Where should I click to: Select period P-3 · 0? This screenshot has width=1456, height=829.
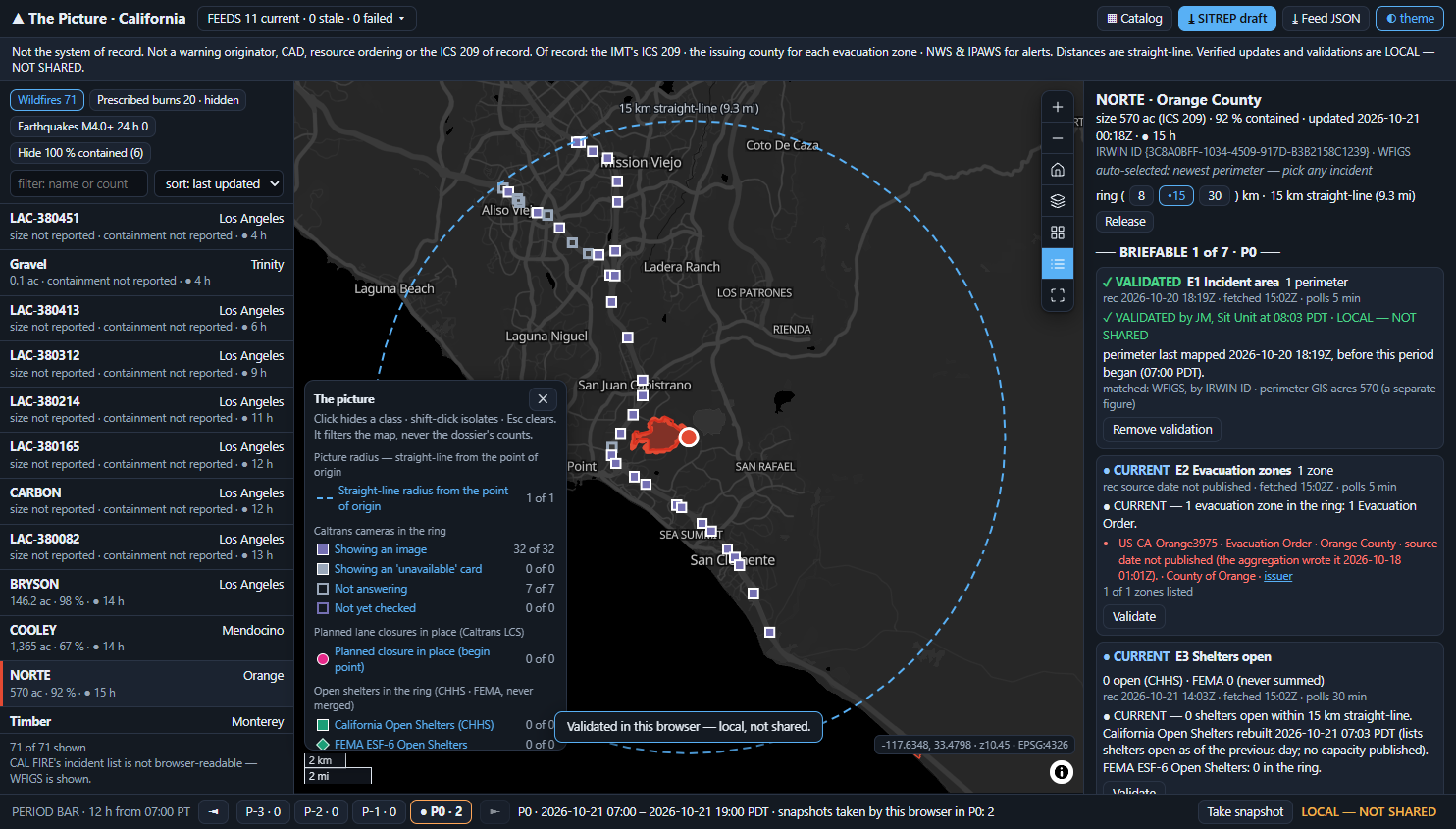pyautogui.click(x=263, y=811)
